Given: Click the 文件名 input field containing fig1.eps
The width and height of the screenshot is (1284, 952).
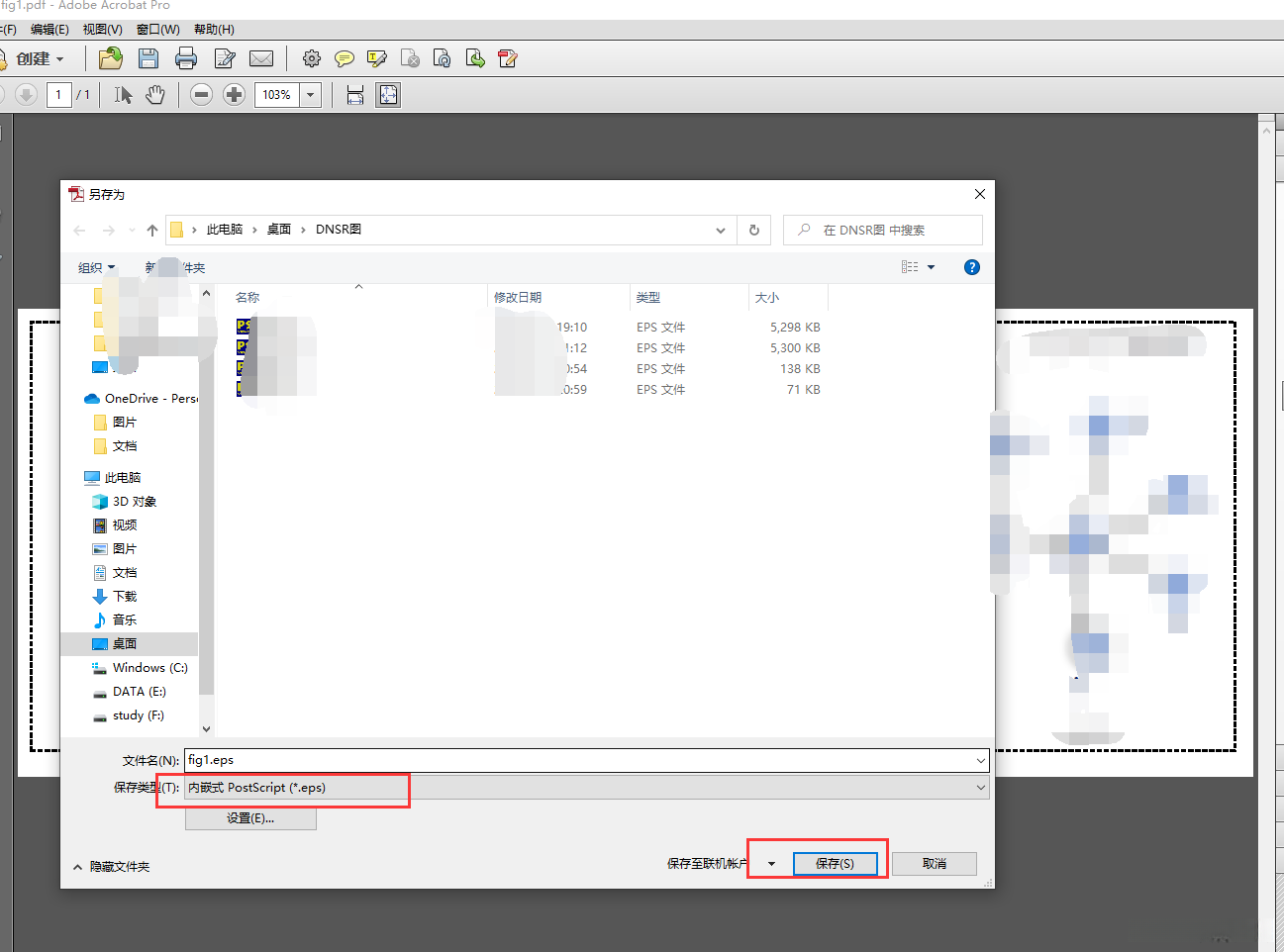Looking at the screenshot, I should point(586,760).
